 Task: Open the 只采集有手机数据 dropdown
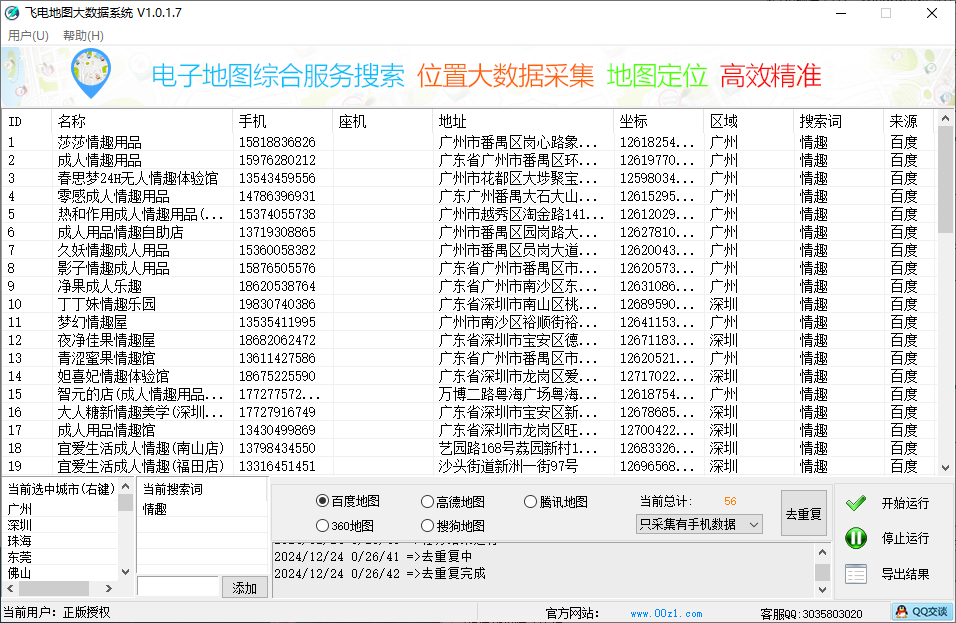[x=699, y=524]
